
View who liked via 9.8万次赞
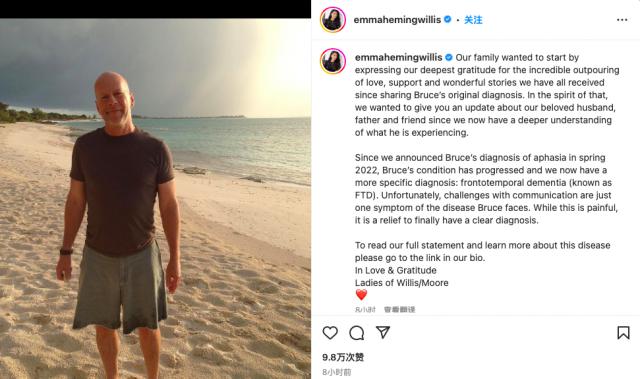(x=343, y=357)
